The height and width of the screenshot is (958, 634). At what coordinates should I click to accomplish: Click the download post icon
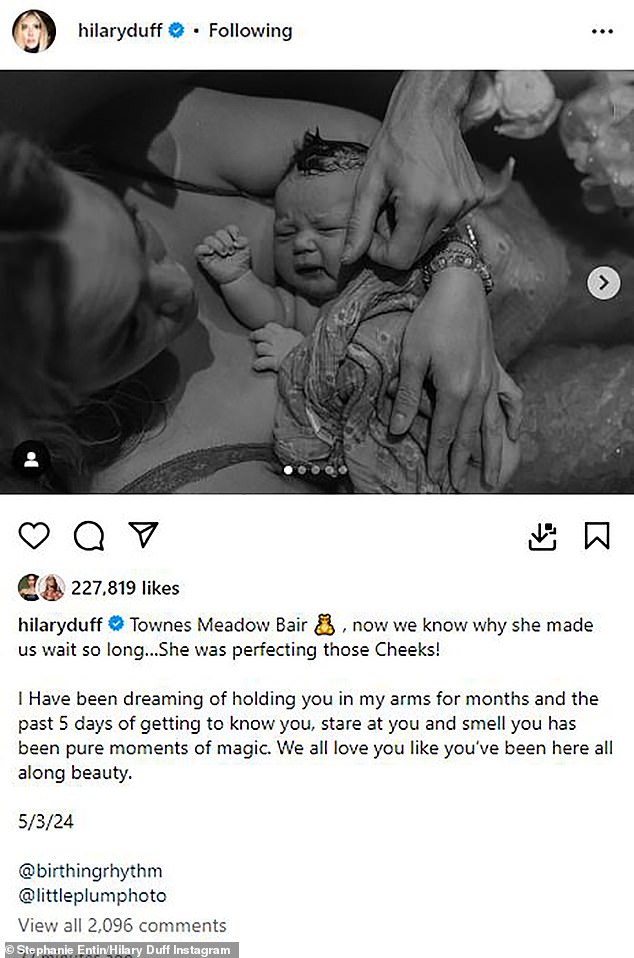pos(542,536)
